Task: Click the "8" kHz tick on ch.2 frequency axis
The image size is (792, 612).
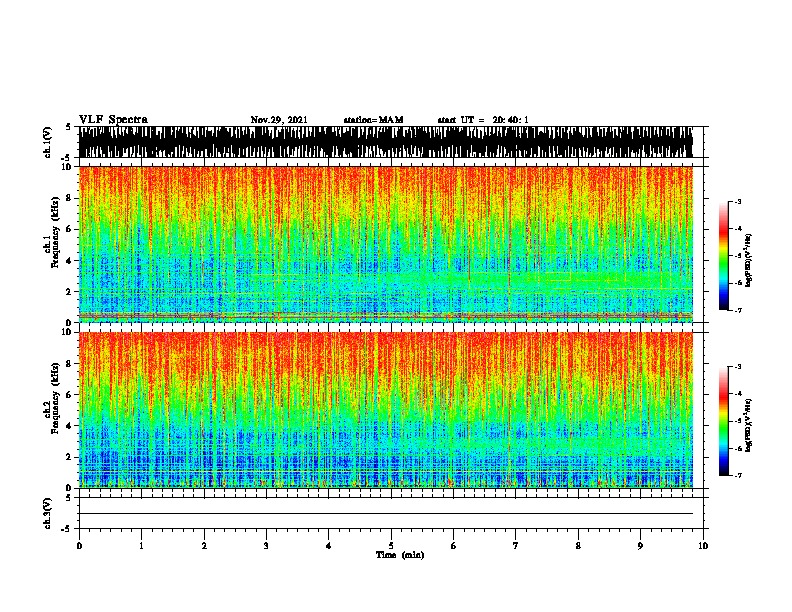Action: (70, 364)
